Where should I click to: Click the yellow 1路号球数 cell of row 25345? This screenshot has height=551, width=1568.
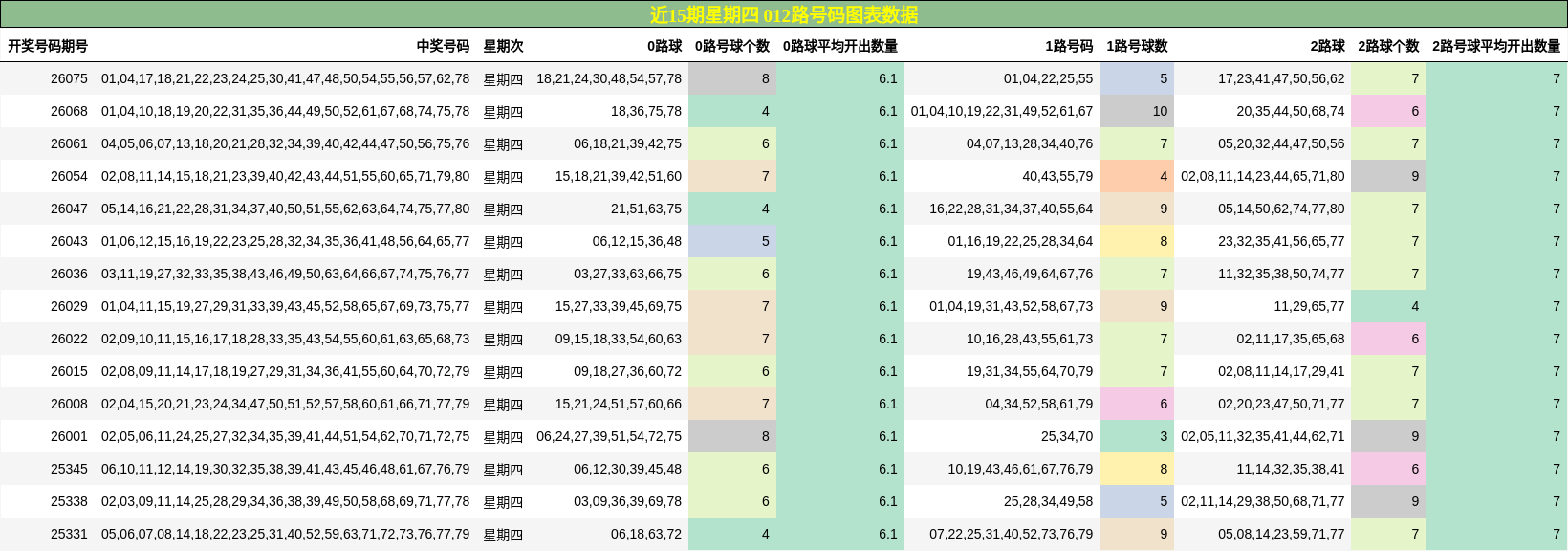coord(1137,469)
